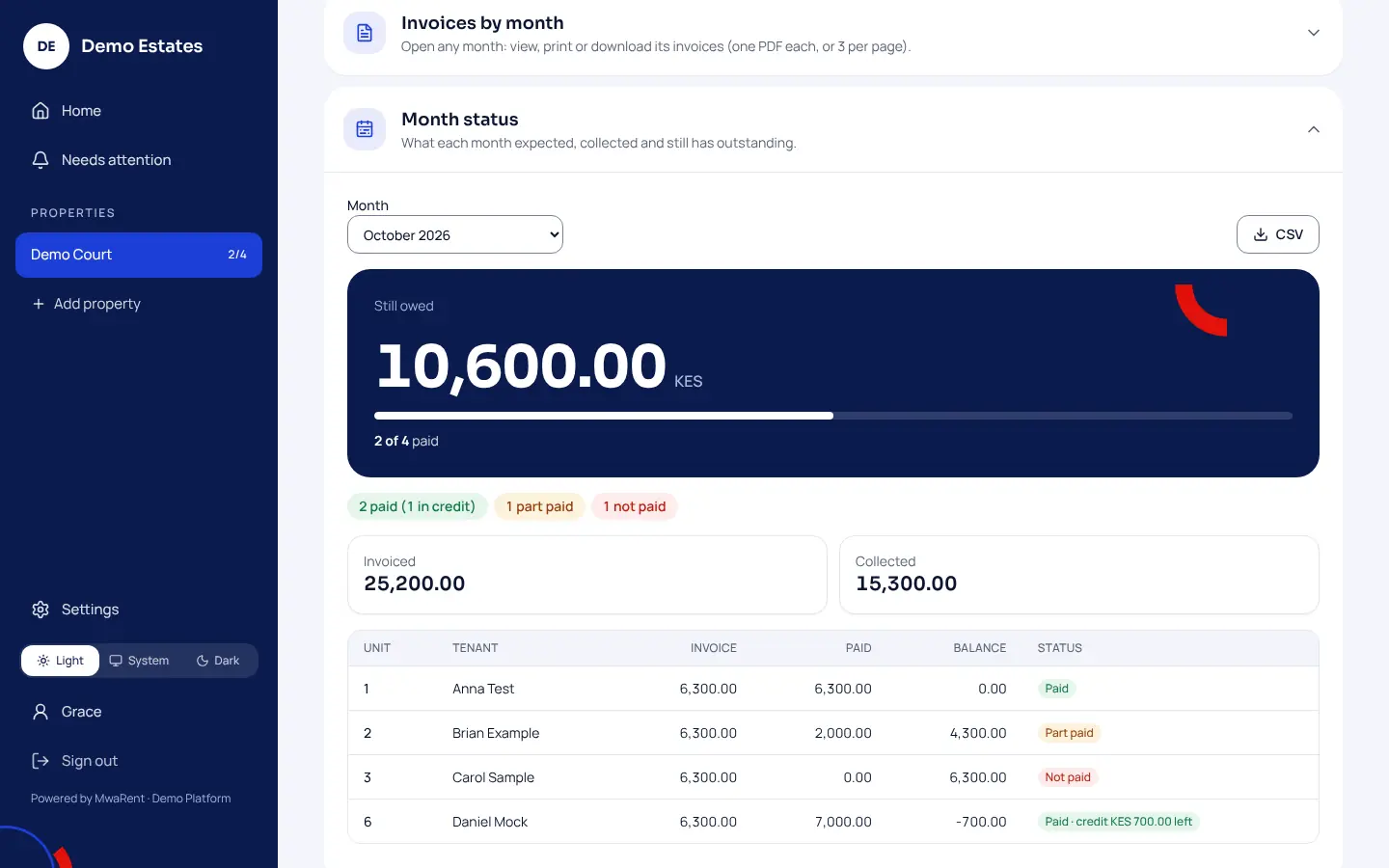Click tenant Brian Example
The height and width of the screenshot is (868, 1389).
click(x=496, y=733)
